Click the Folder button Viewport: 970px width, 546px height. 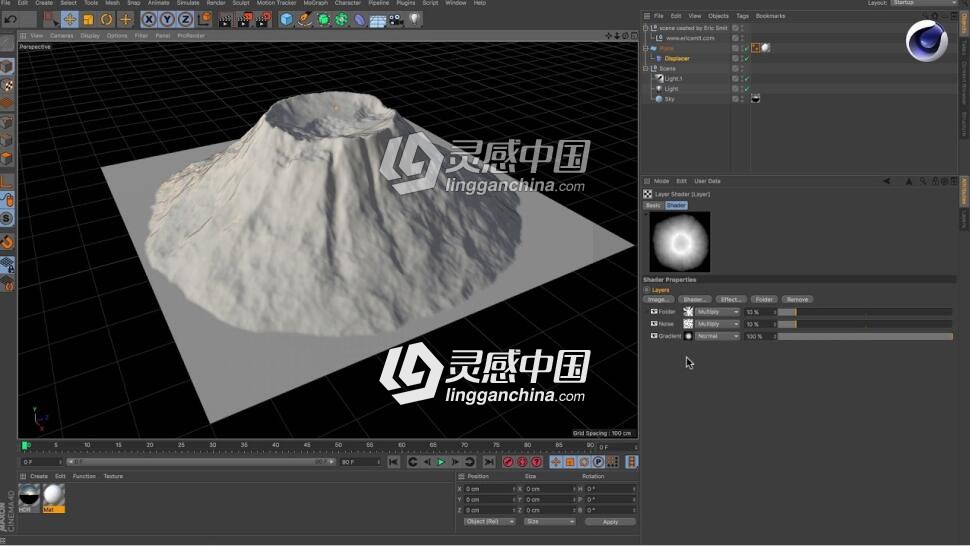pos(764,300)
